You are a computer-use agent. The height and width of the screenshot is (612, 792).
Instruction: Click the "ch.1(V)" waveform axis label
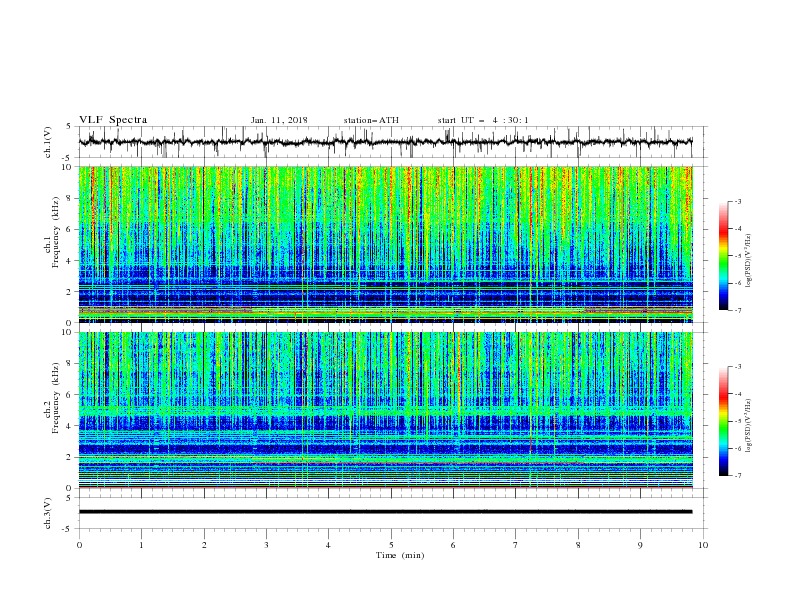48,141
